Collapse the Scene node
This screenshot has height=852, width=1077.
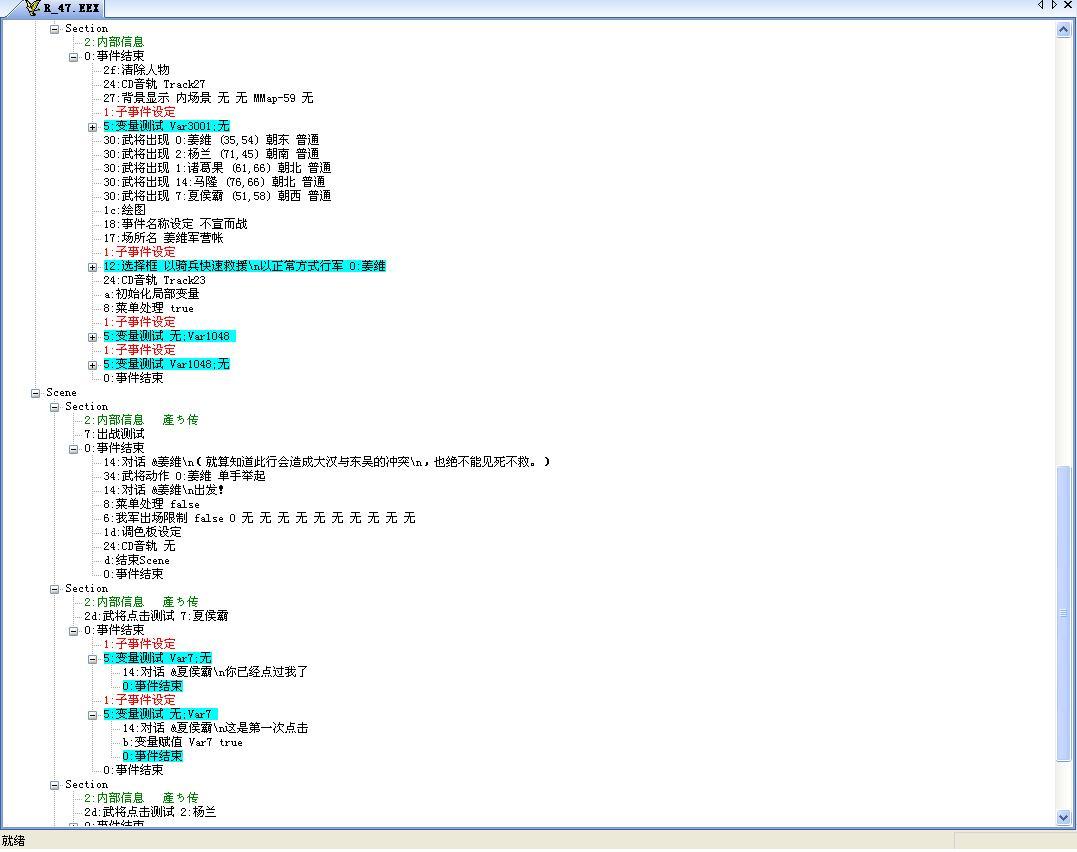coord(35,394)
